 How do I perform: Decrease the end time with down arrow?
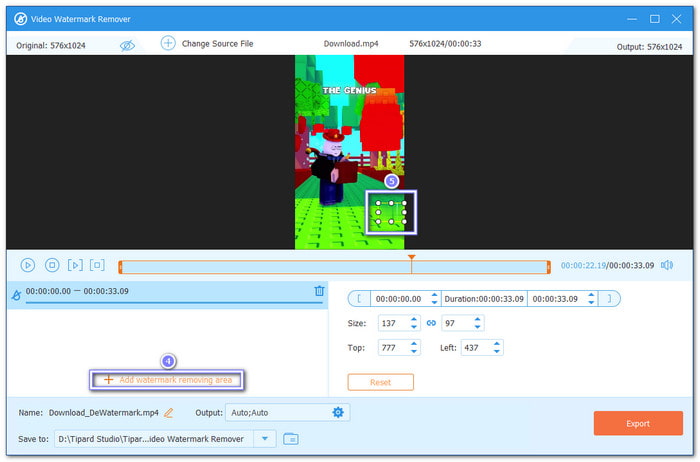click(591, 303)
